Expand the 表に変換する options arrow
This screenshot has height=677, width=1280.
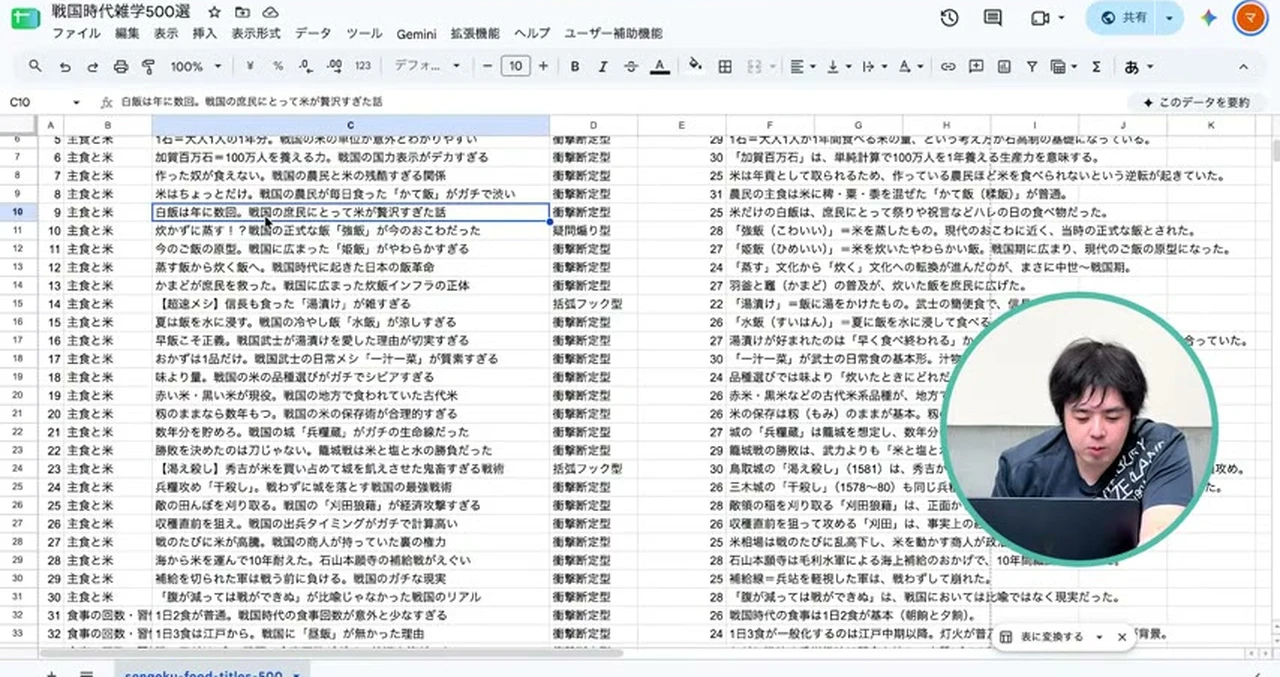tap(1099, 637)
